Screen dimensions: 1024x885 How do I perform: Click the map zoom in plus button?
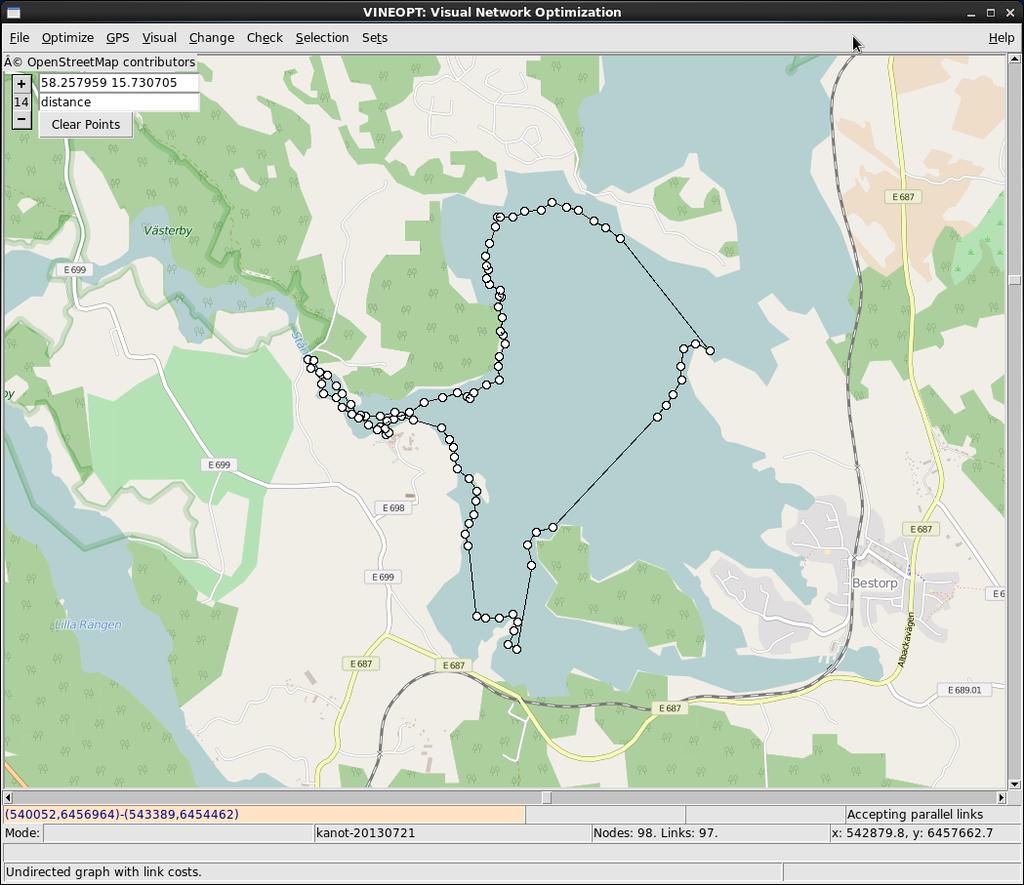(22, 84)
